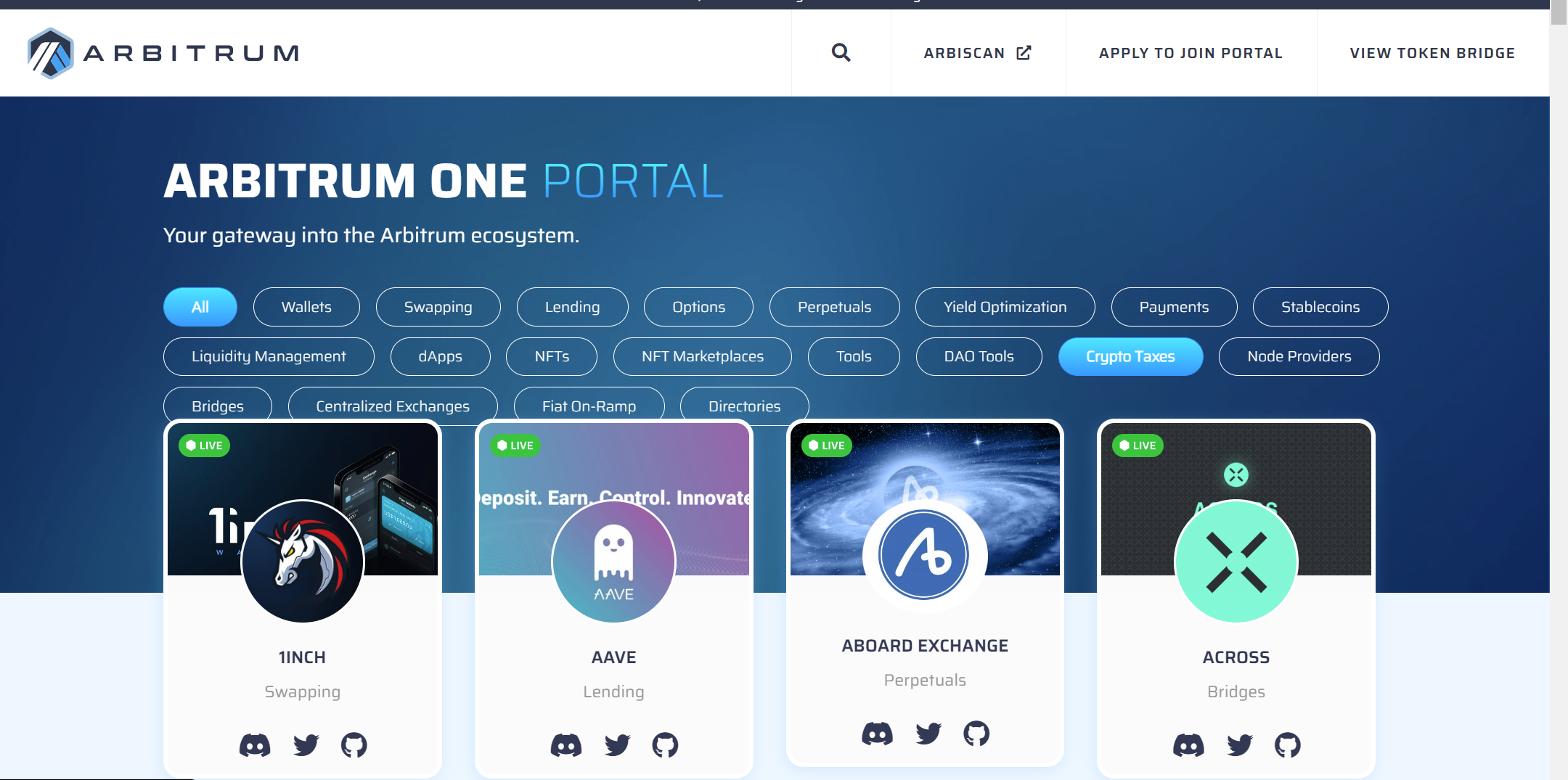1568x780 pixels.
Task: Click the Aboard Exchange round logo
Action: pos(924,555)
